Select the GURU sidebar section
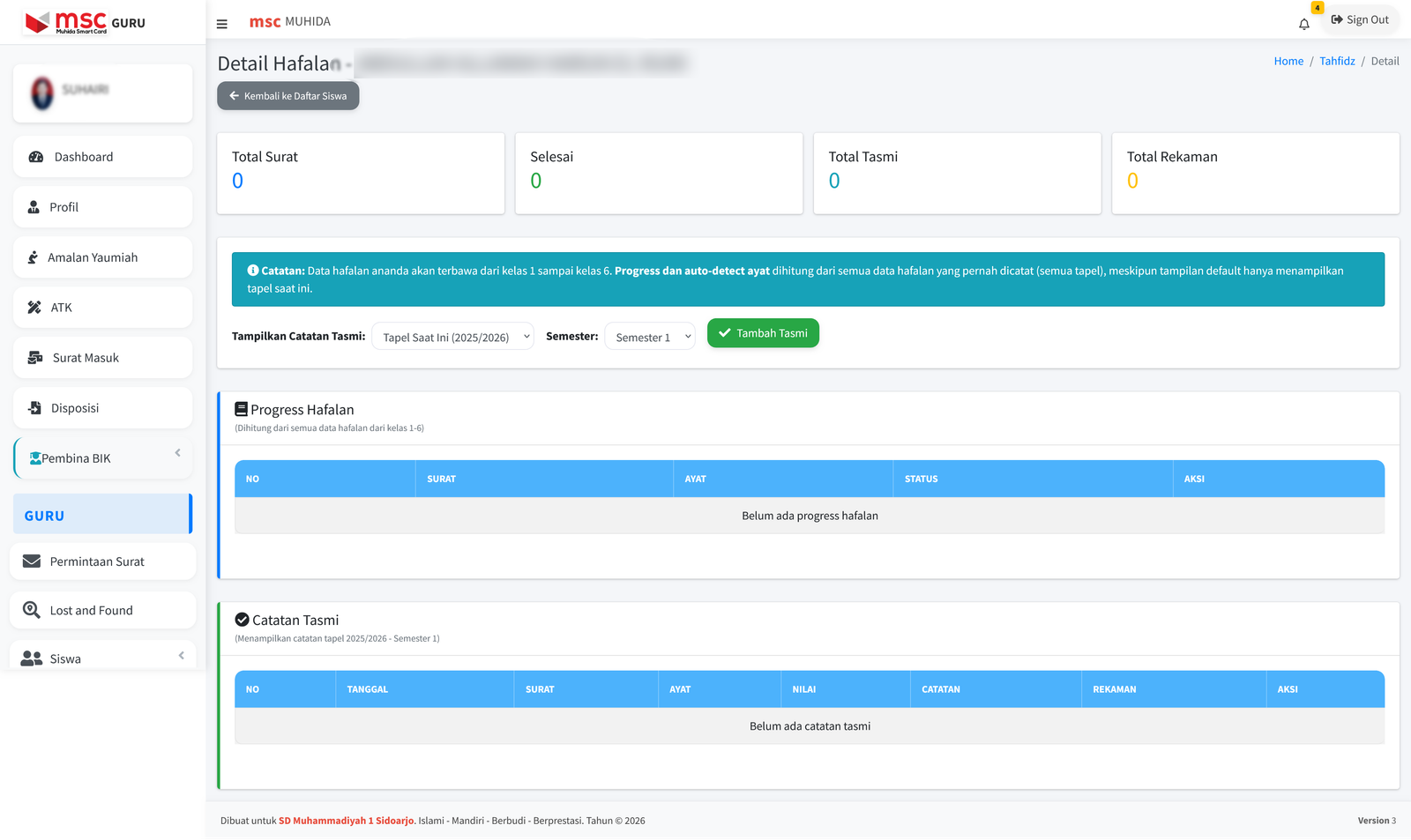This screenshot has height=840, width=1411. click(101, 516)
